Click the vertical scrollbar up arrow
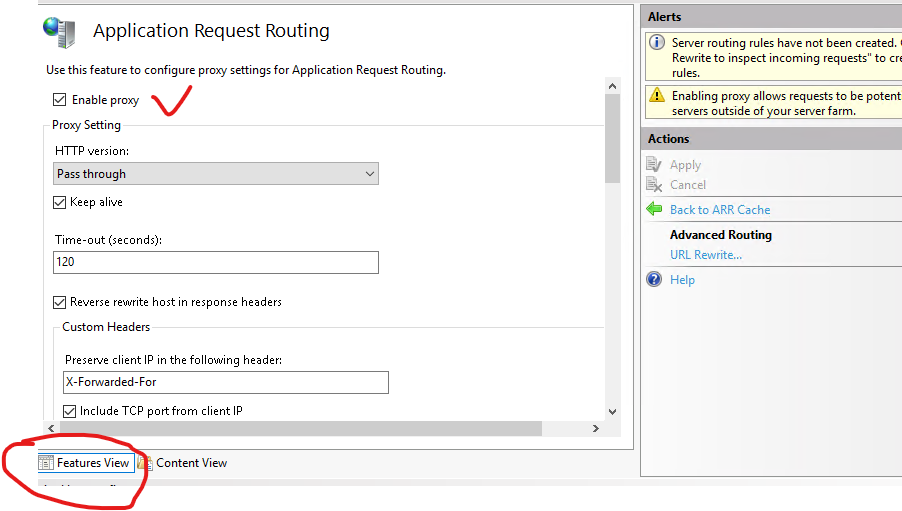The width and height of the screenshot is (902, 511). pos(612,86)
